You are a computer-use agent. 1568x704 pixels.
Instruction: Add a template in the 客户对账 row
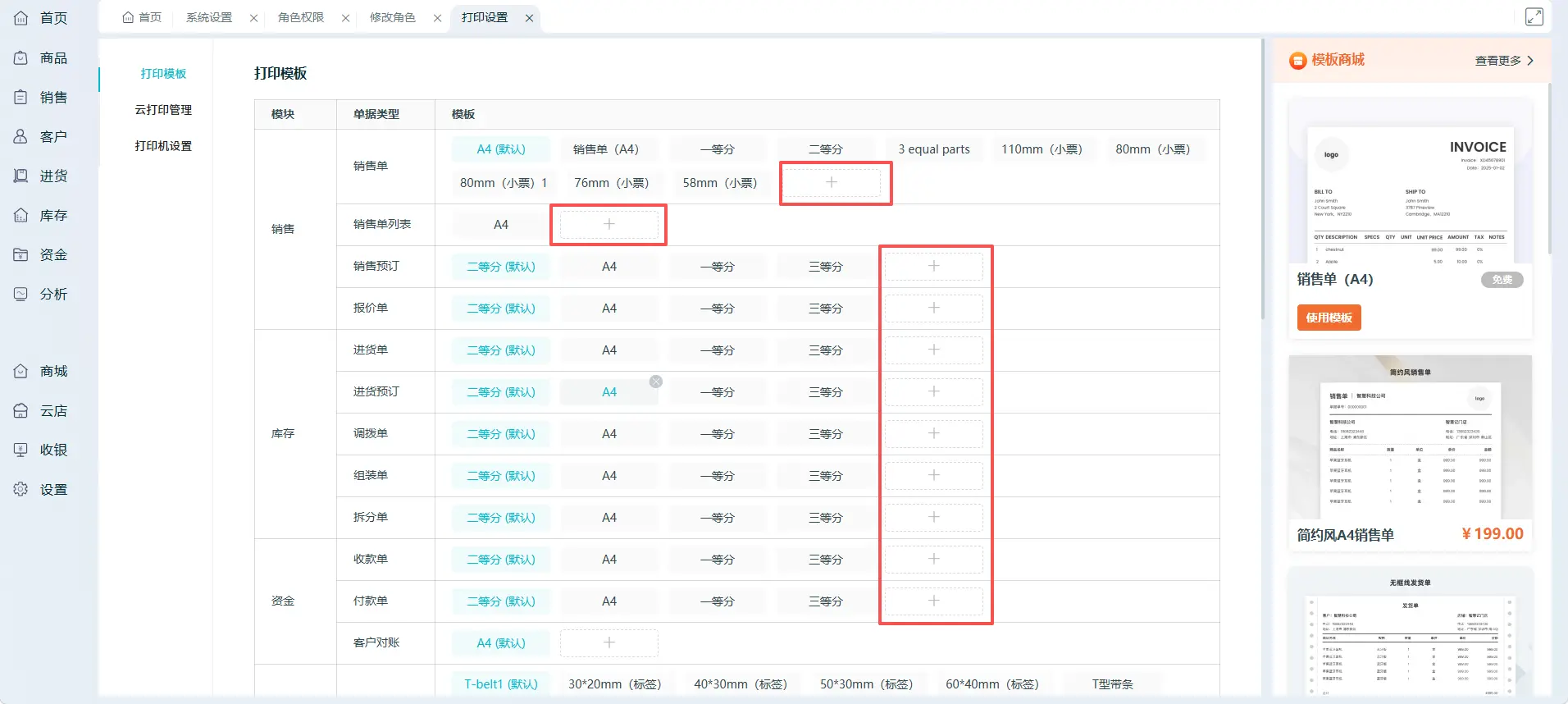click(609, 642)
